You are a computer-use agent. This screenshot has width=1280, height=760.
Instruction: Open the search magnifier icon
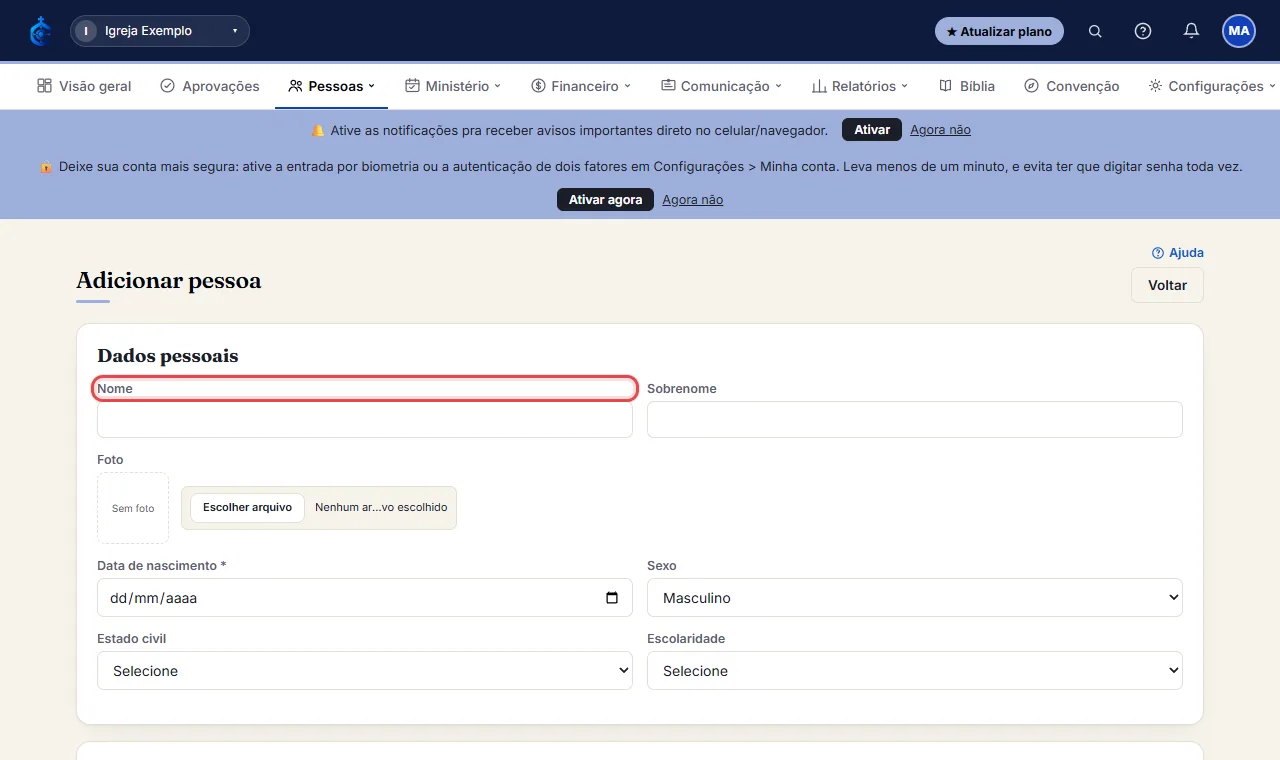coord(1095,31)
